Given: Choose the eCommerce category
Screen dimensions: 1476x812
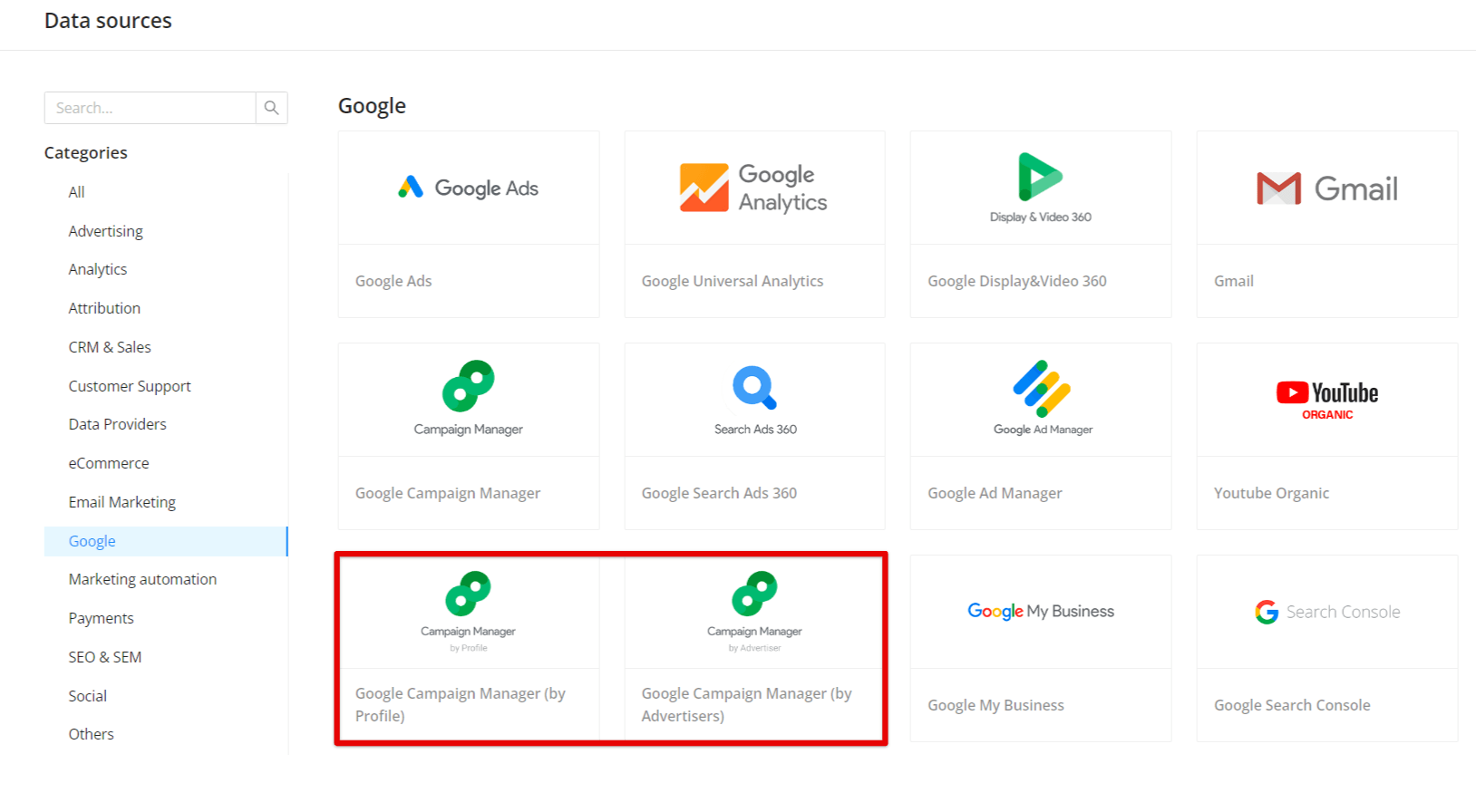Looking at the screenshot, I should coord(109,463).
